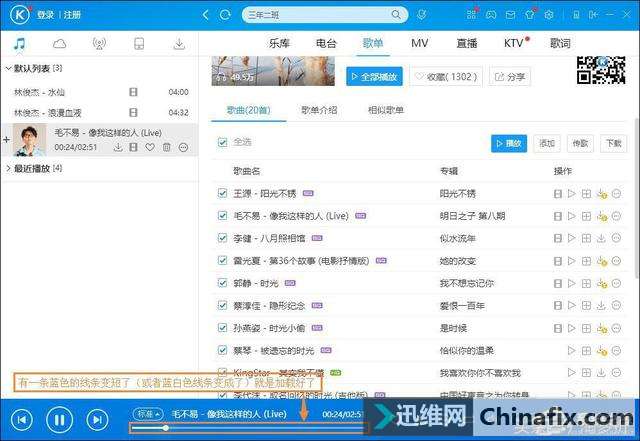Open the mail messages icon

[510, 15]
